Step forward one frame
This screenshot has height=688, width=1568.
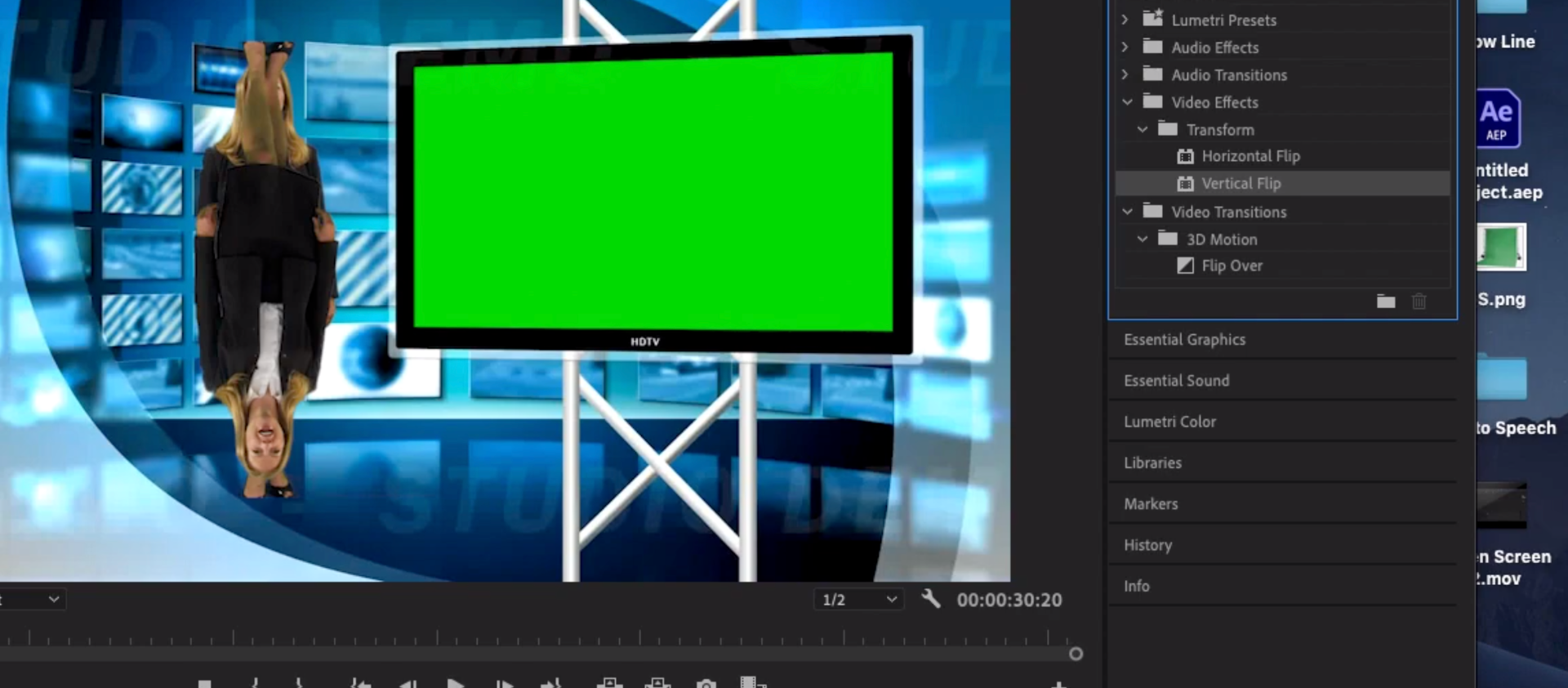[x=505, y=683]
